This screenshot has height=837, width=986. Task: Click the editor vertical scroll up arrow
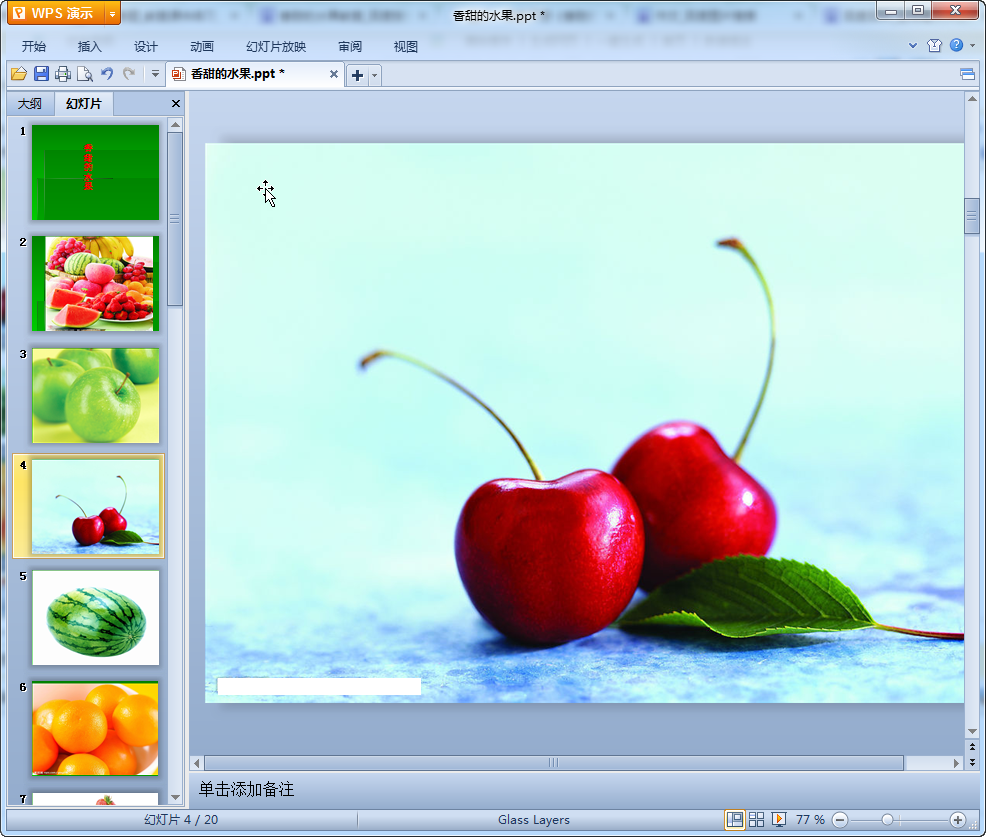click(972, 99)
